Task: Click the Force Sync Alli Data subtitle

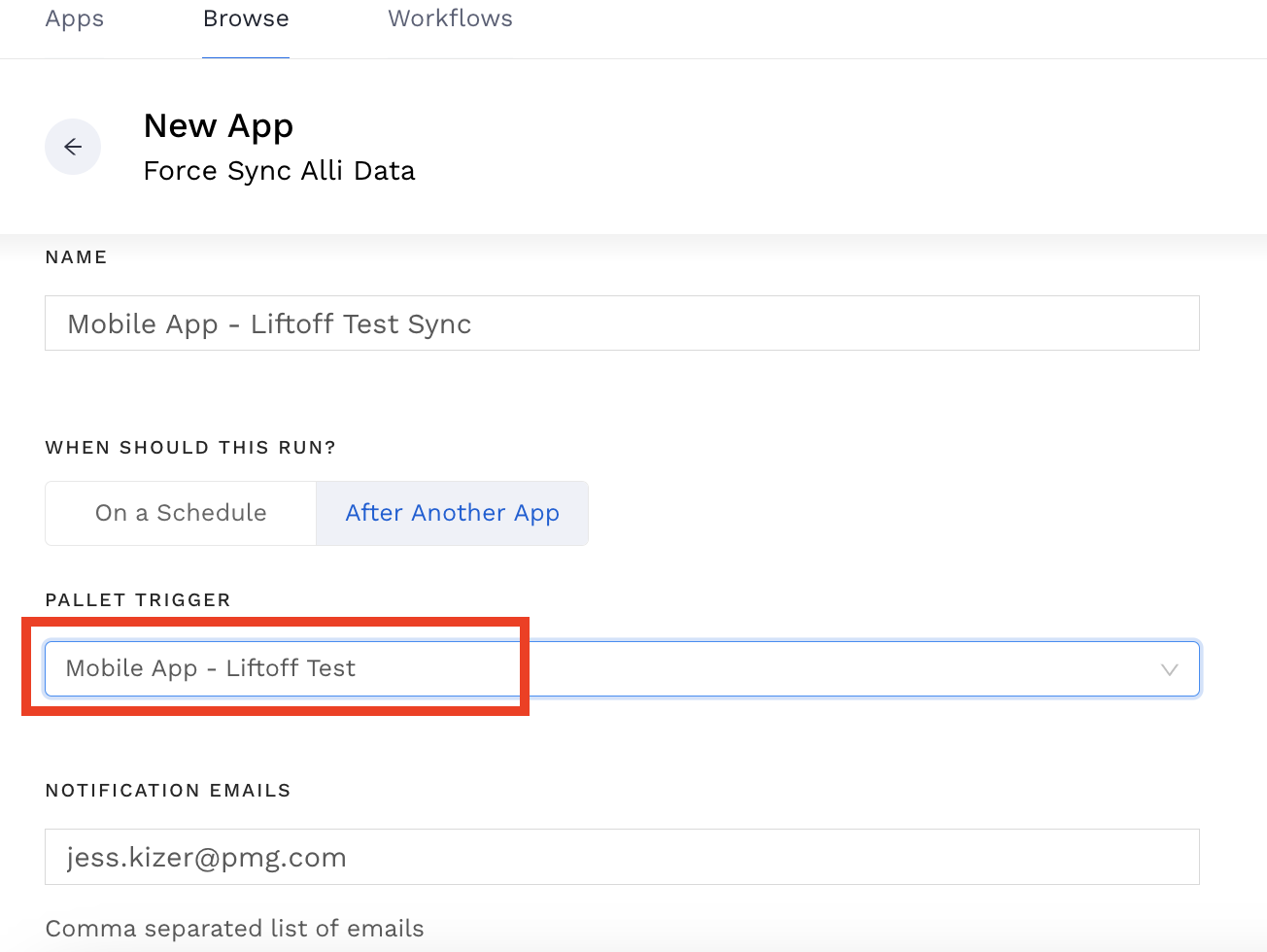Action: [x=279, y=171]
